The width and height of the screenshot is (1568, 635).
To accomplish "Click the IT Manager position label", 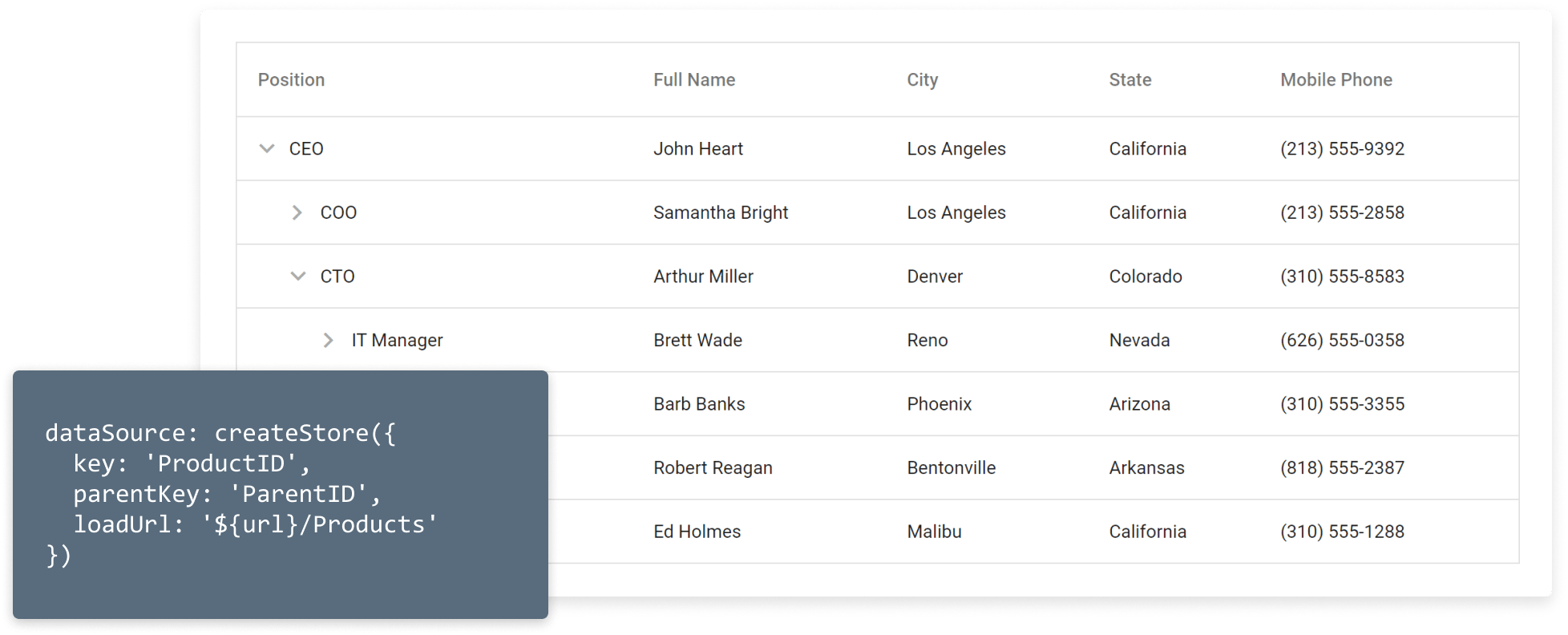I will (397, 340).
